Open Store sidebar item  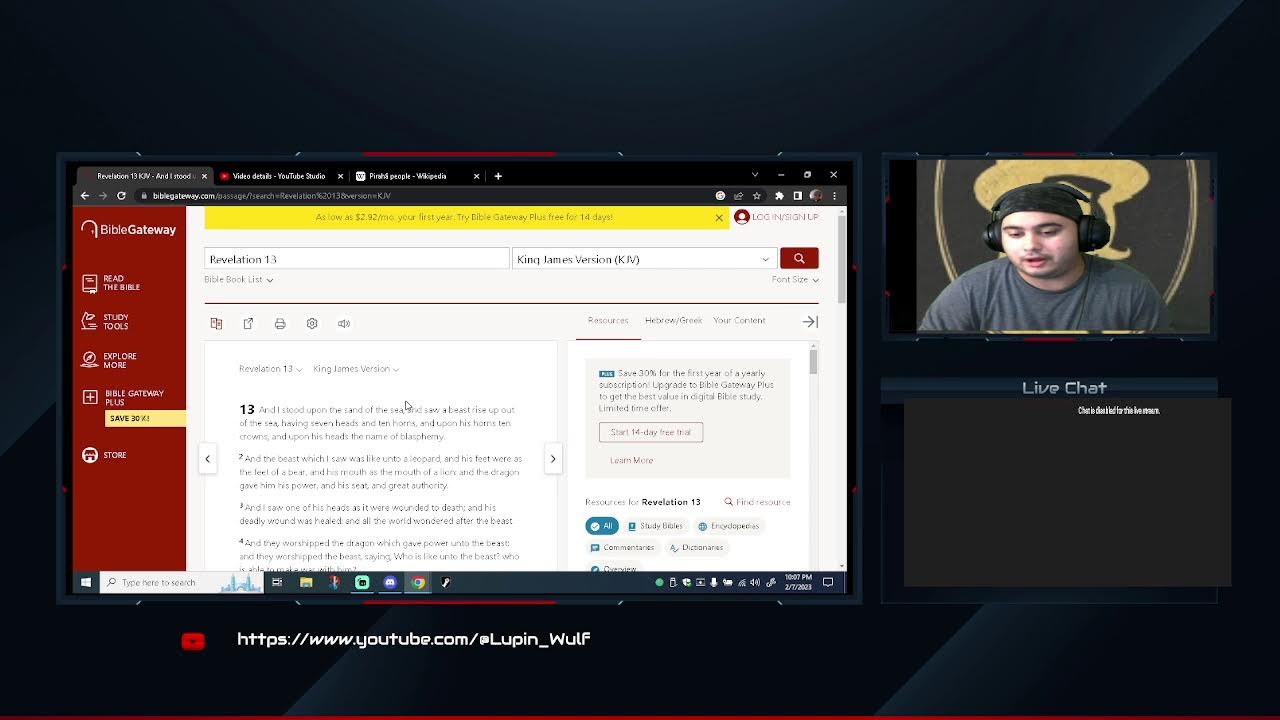click(104, 455)
